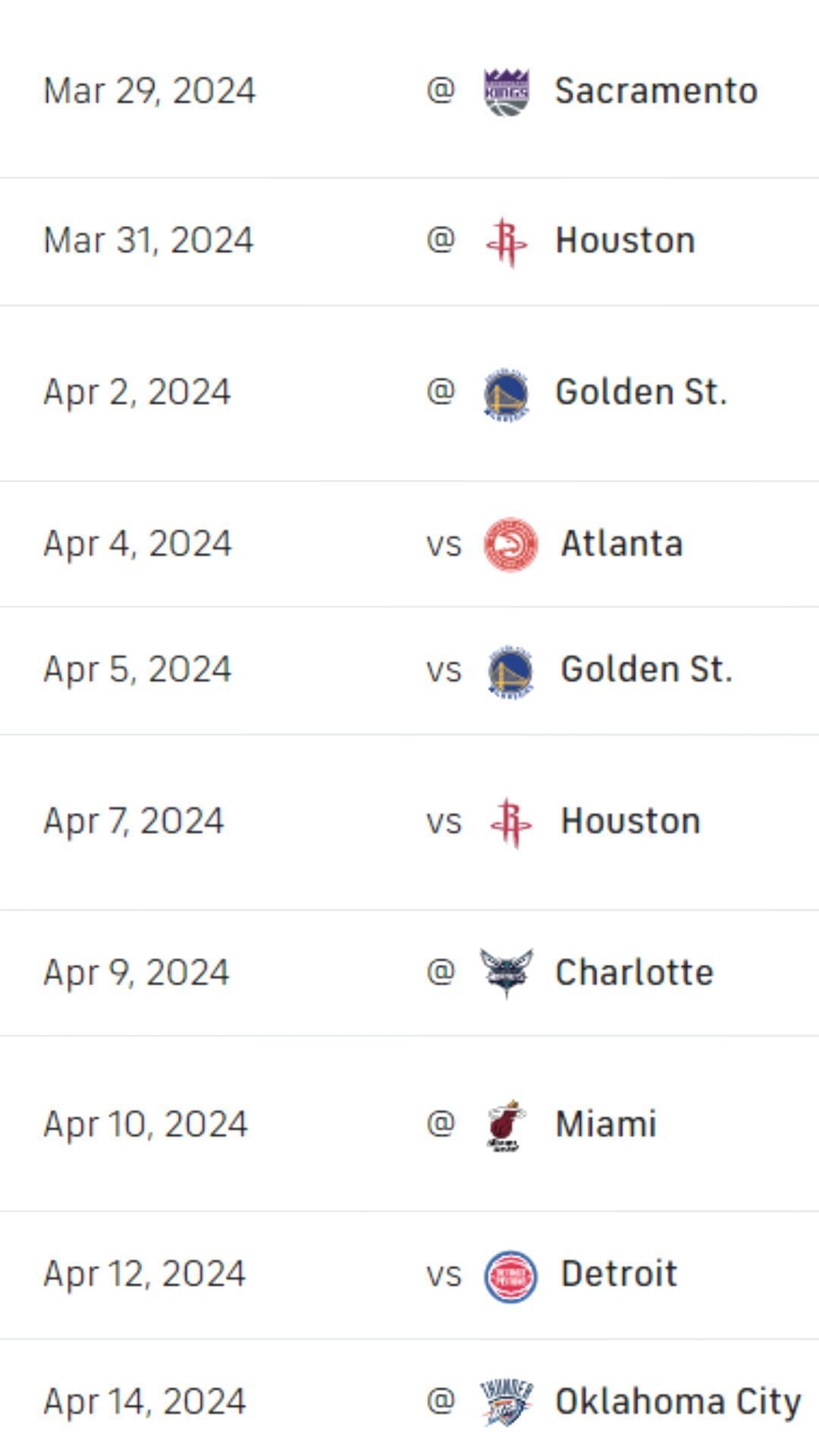This screenshot has width=819, height=1456.
Task: Click the Warriors logo on Apr 2
Action: pos(507,394)
